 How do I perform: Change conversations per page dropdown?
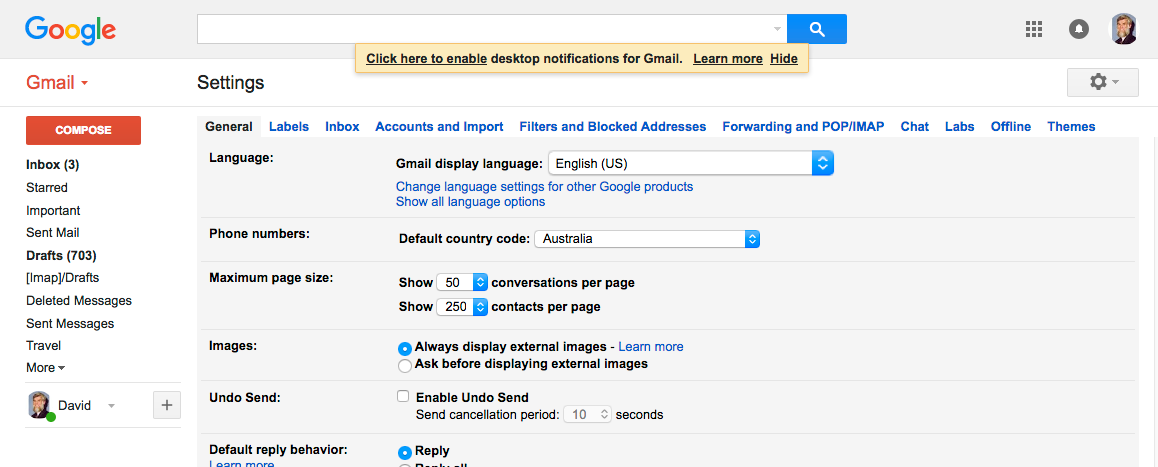(x=462, y=282)
